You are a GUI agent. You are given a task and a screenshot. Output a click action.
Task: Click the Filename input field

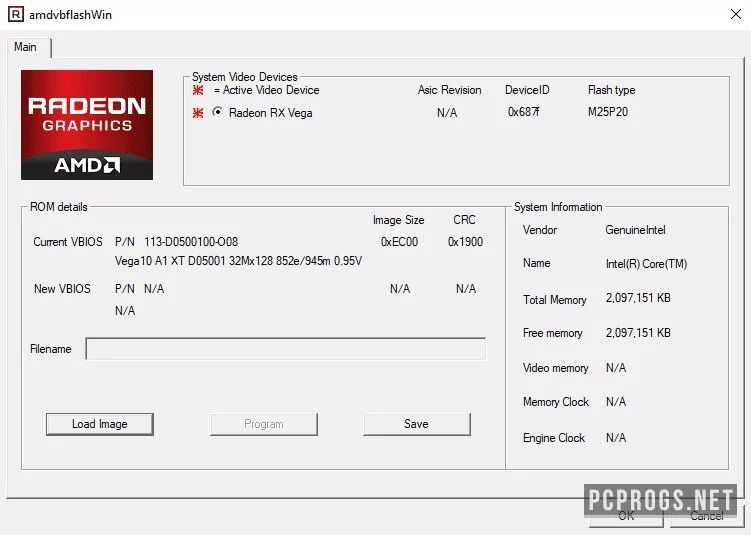coord(286,349)
